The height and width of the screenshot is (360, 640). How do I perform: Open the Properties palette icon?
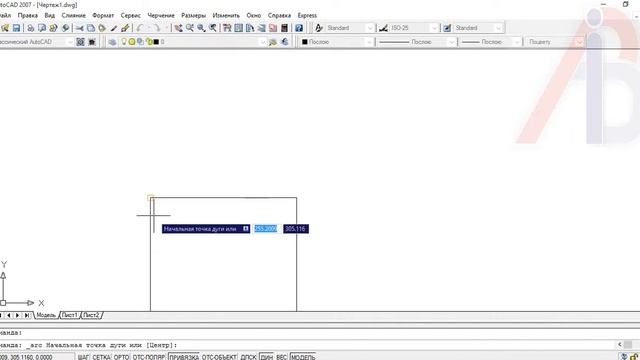pyautogui.click(x=227, y=28)
